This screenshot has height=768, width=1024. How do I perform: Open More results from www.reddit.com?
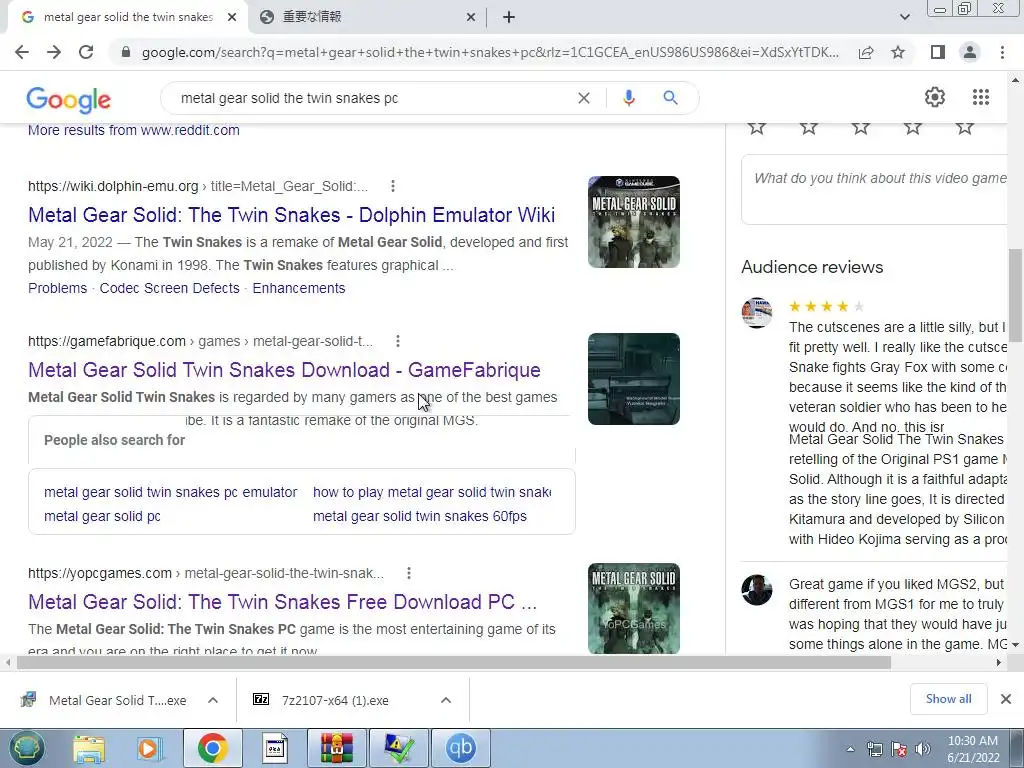tap(134, 130)
